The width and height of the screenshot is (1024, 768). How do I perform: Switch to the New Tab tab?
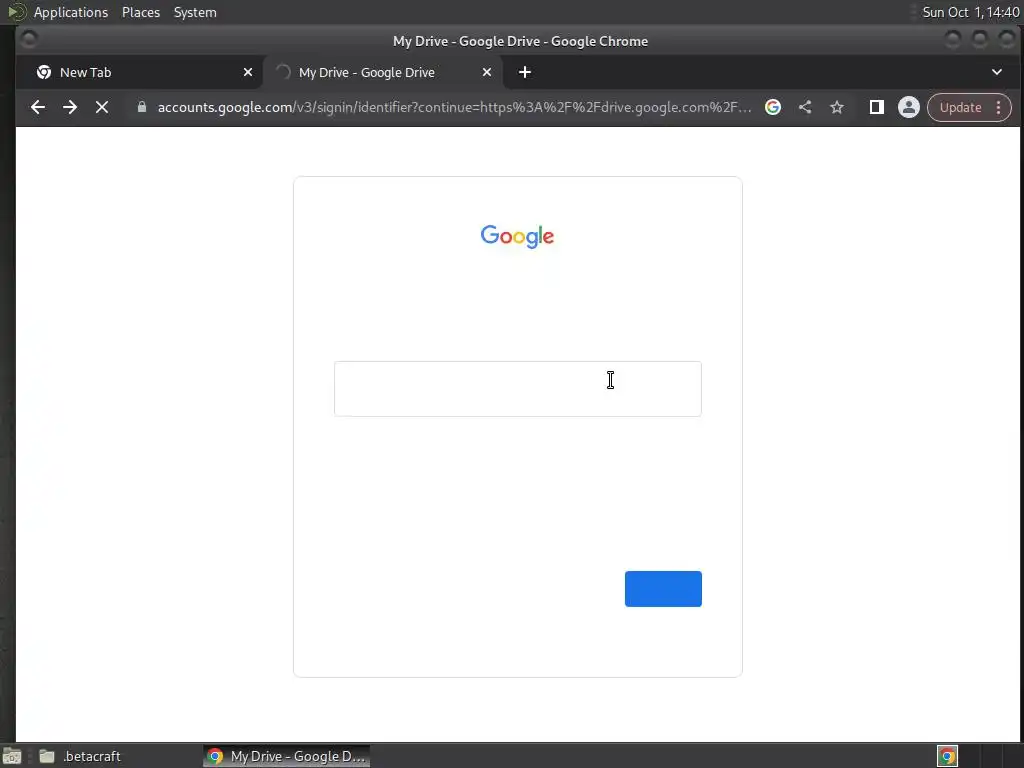tap(140, 72)
